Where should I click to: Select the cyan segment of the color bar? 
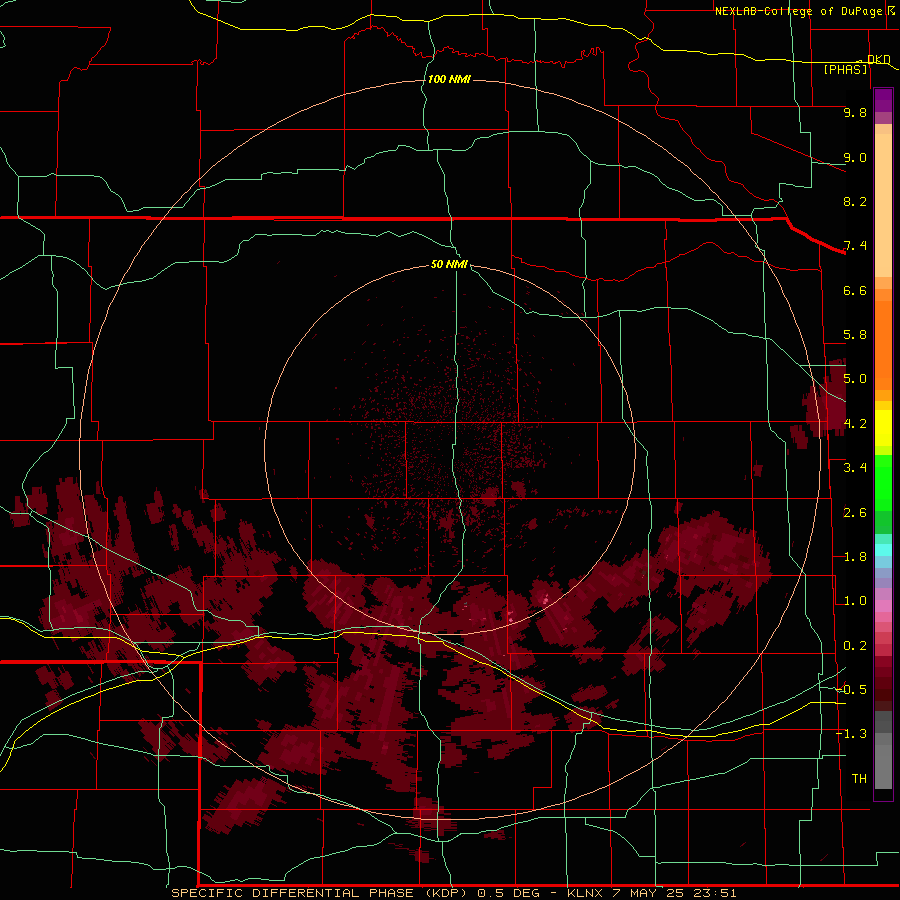point(883,550)
